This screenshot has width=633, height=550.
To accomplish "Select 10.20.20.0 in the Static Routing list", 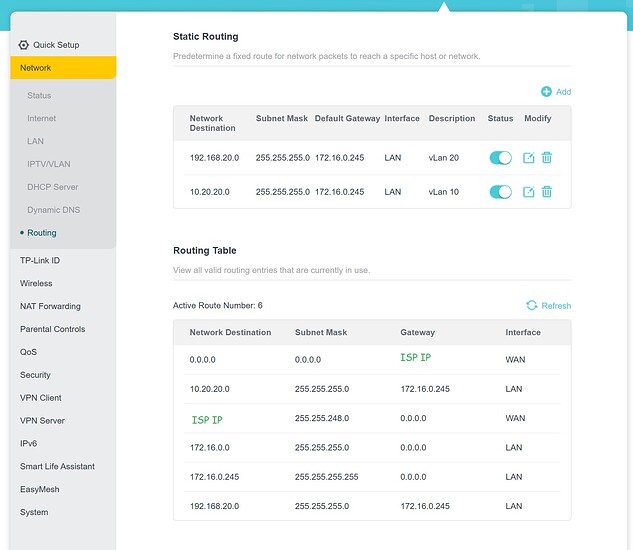I will (210, 192).
